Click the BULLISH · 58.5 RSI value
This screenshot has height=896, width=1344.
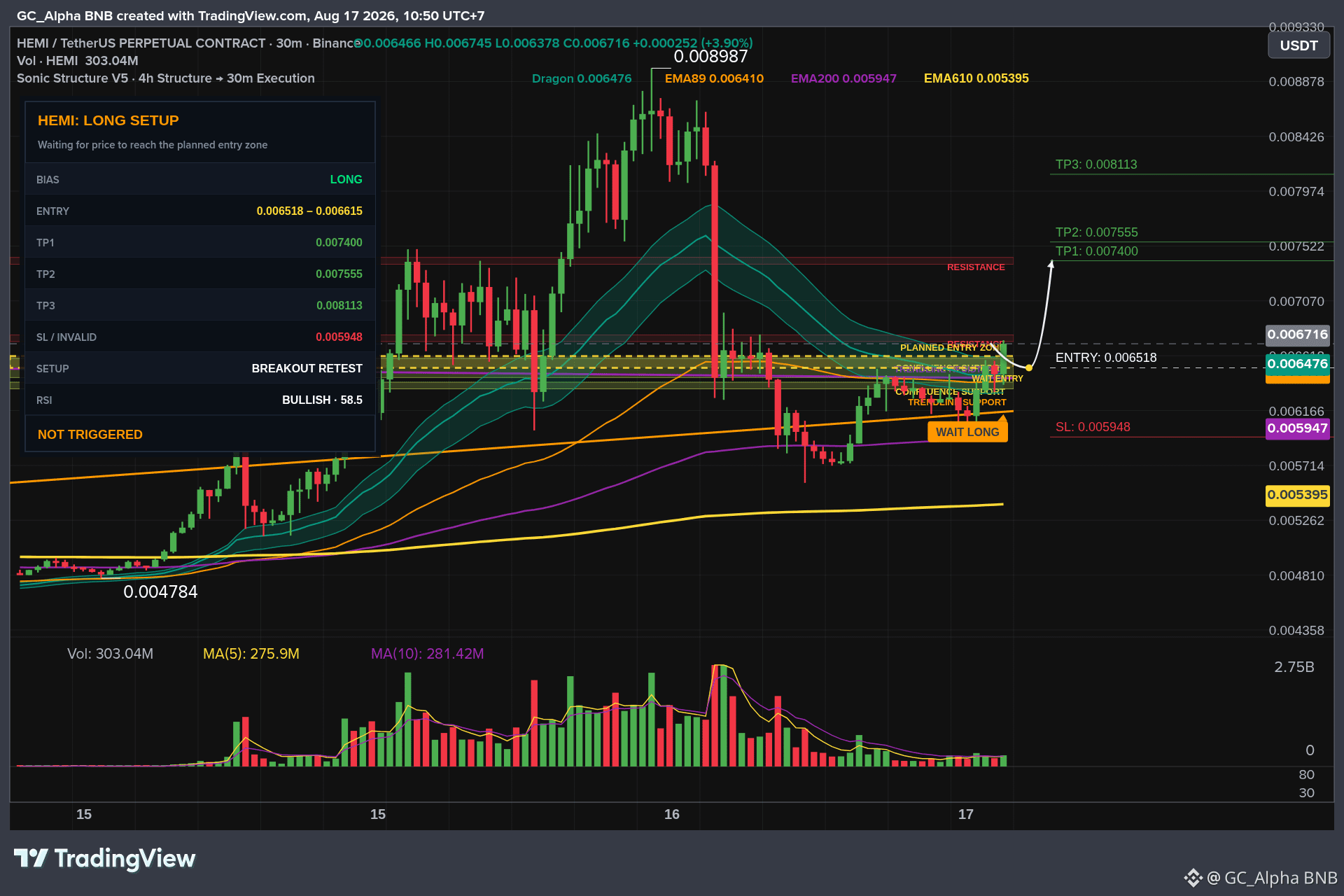[322, 400]
